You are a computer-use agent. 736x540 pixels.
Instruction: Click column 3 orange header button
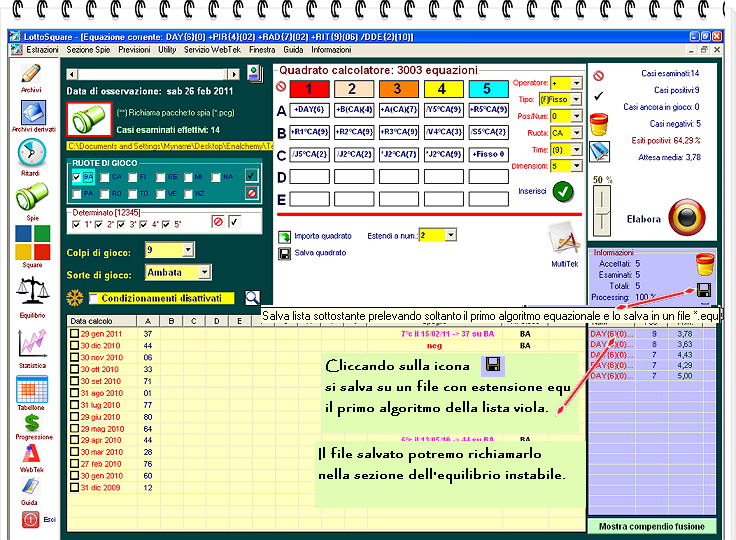pyautogui.click(x=399, y=89)
